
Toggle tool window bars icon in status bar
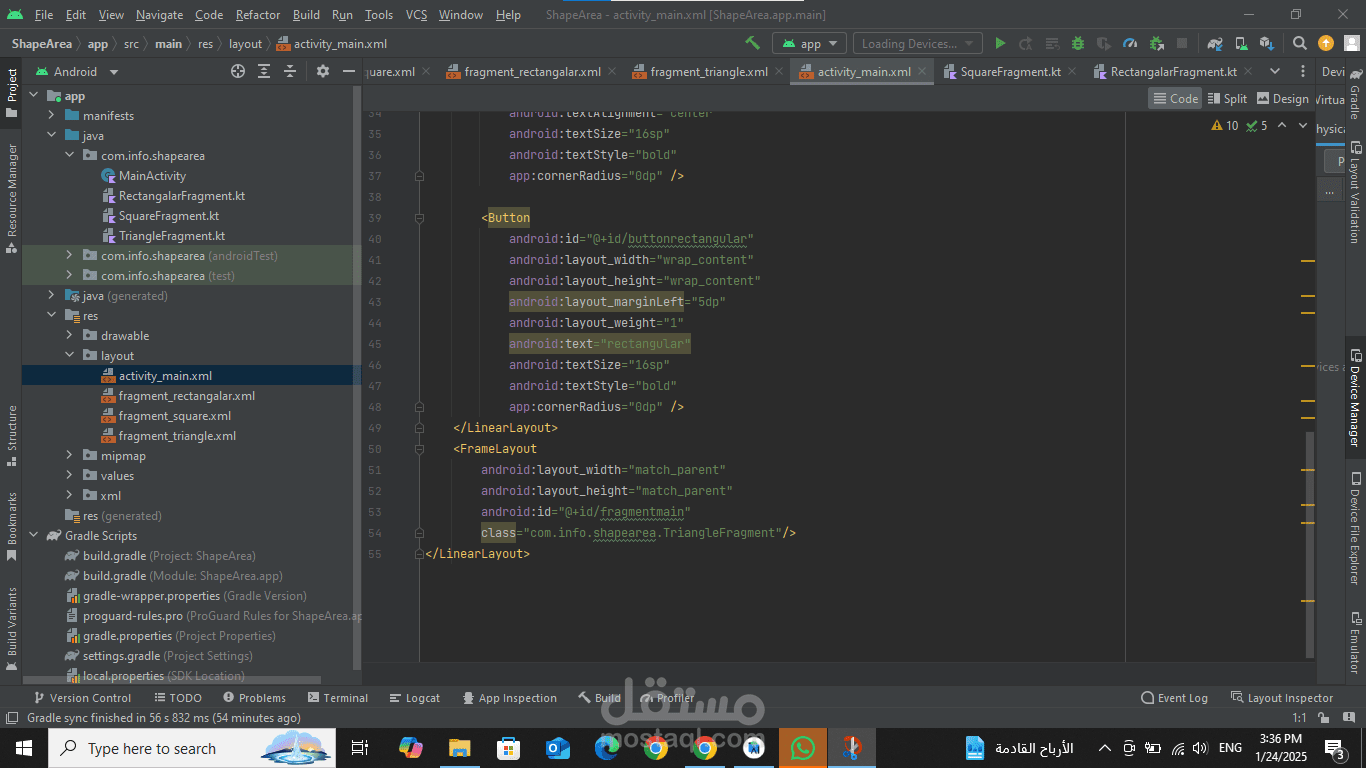12,718
